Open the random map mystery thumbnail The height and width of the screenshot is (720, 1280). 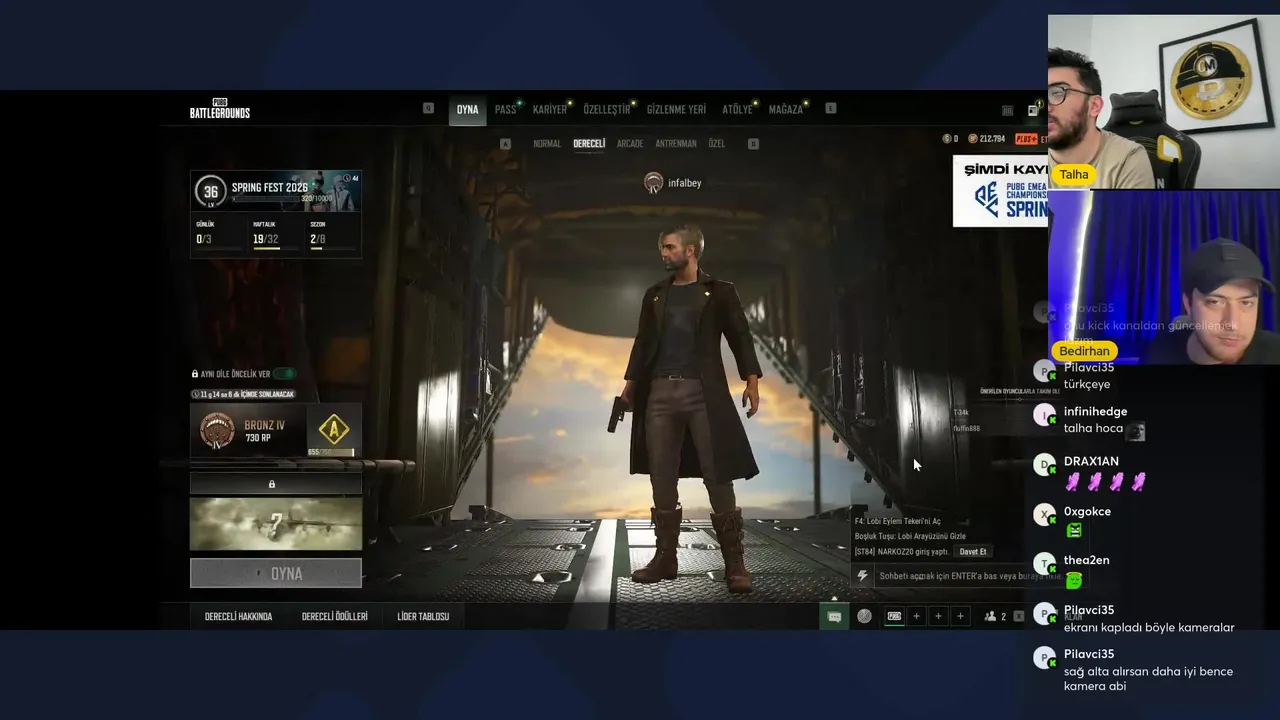[x=276, y=524]
